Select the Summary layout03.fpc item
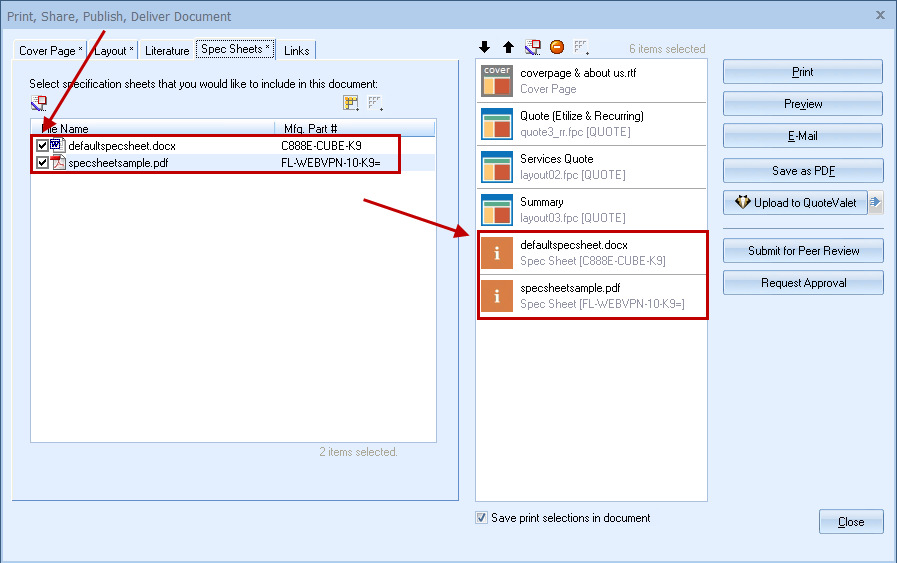 coord(592,209)
